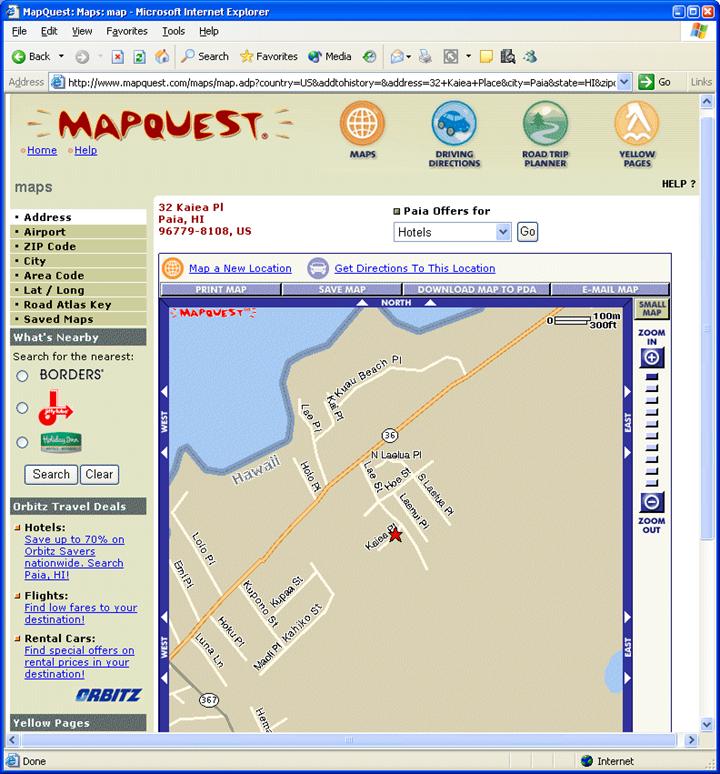Select the Jiffy Lube radio button
Viewport: 720px width, 774px height.
tap(22, 408)
